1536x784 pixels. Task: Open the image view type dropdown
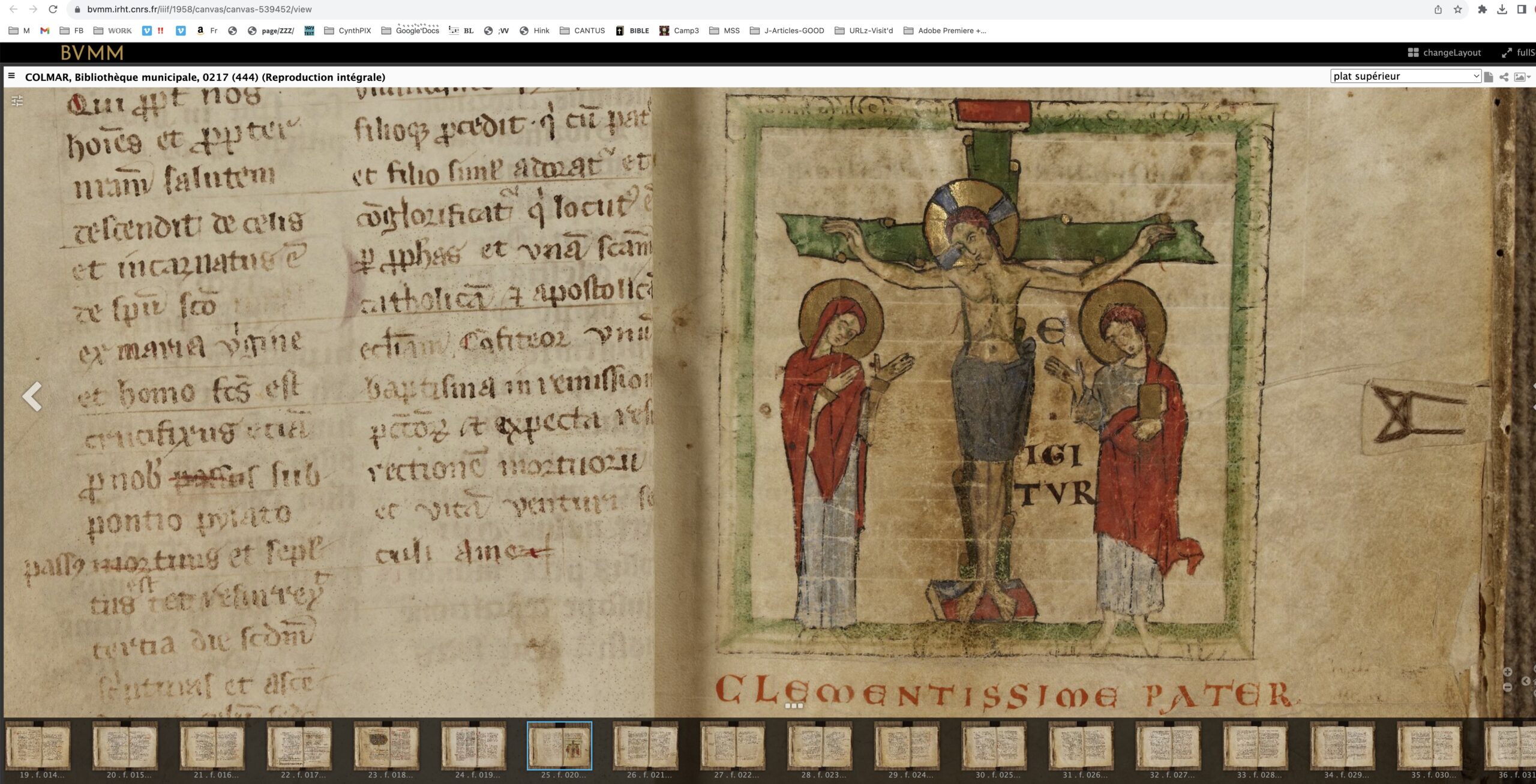[1522, 77]
